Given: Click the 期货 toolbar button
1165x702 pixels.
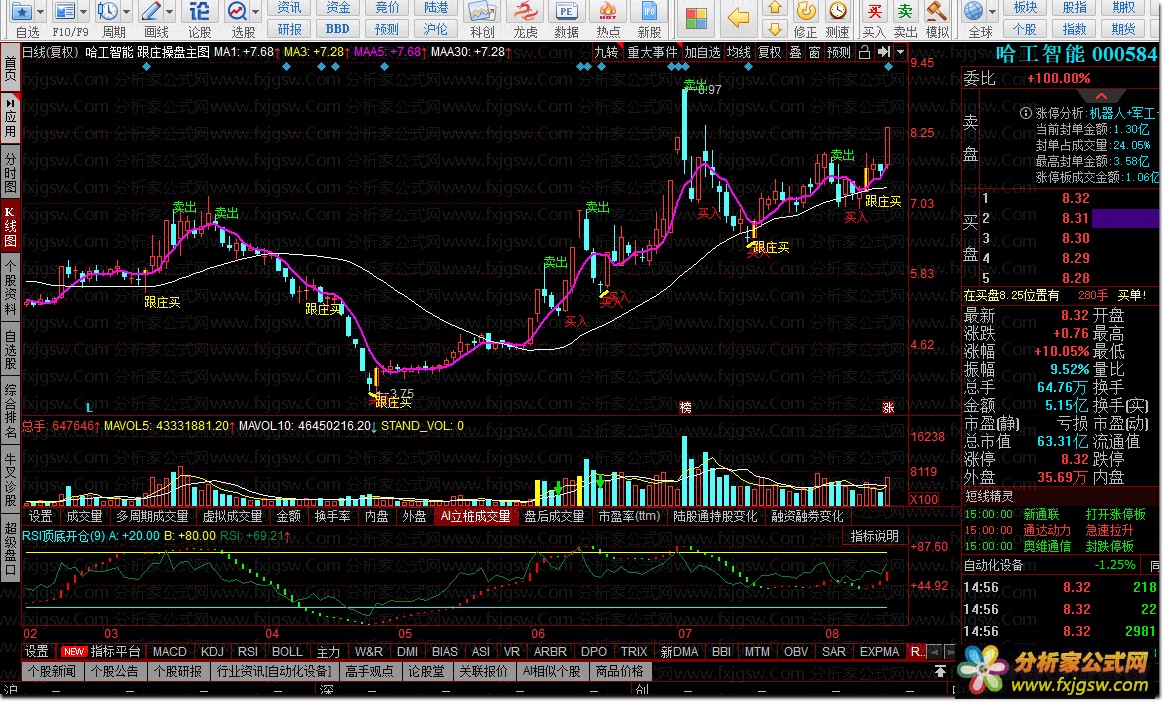Looking at the screenshot, I should (1123, 29).
